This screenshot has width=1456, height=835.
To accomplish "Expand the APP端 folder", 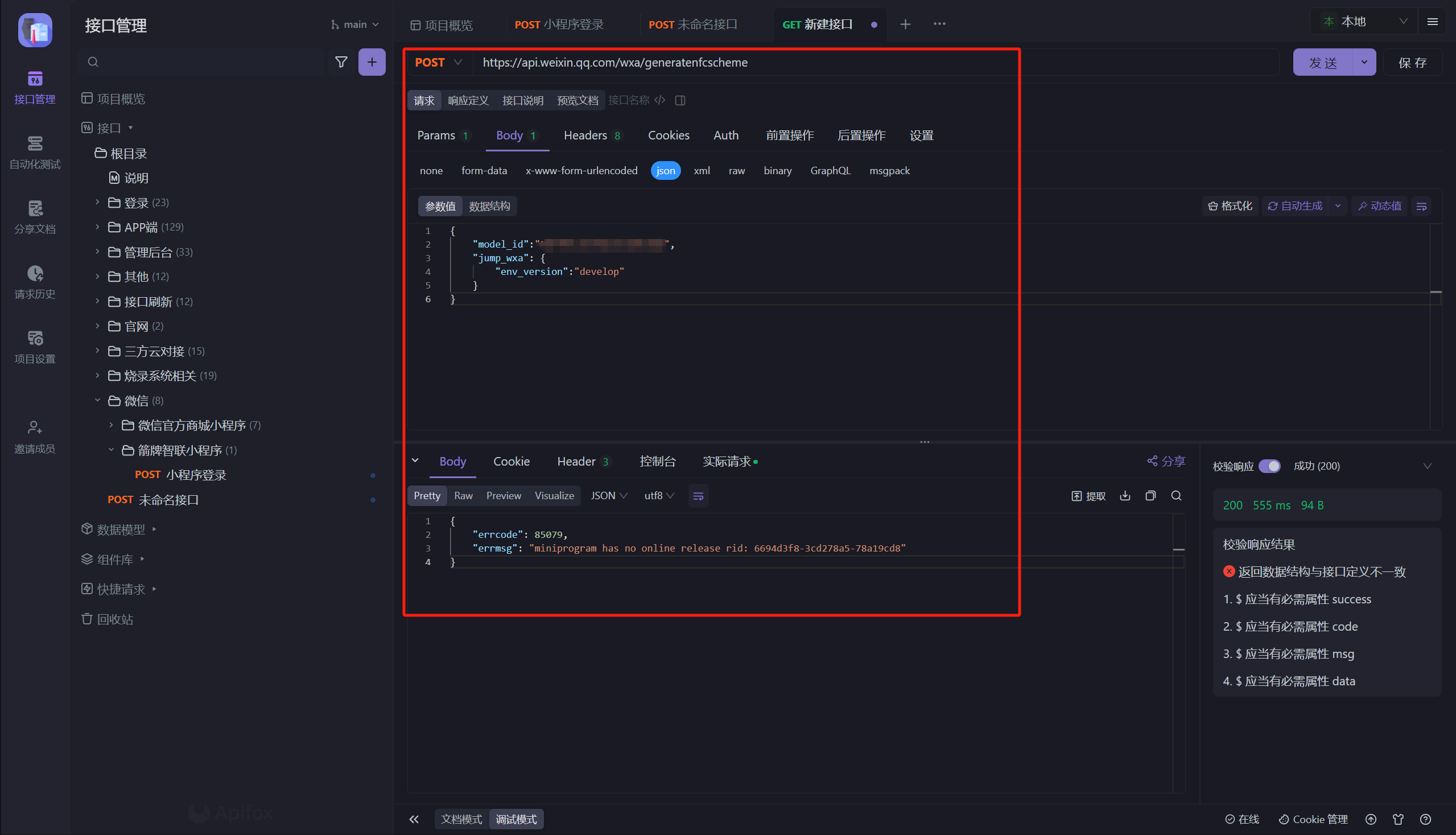I will click(x=97, y=227).
